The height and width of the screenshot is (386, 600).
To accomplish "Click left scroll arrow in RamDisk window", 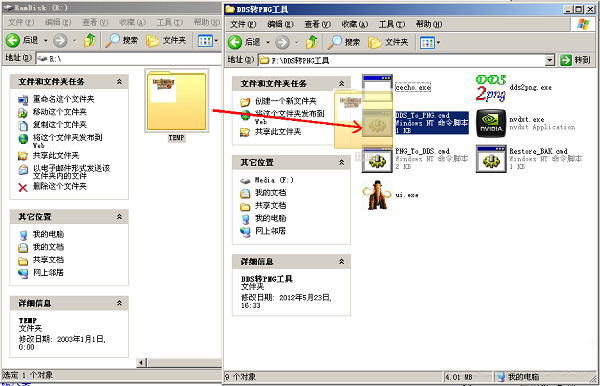I will tap(141, 362).
